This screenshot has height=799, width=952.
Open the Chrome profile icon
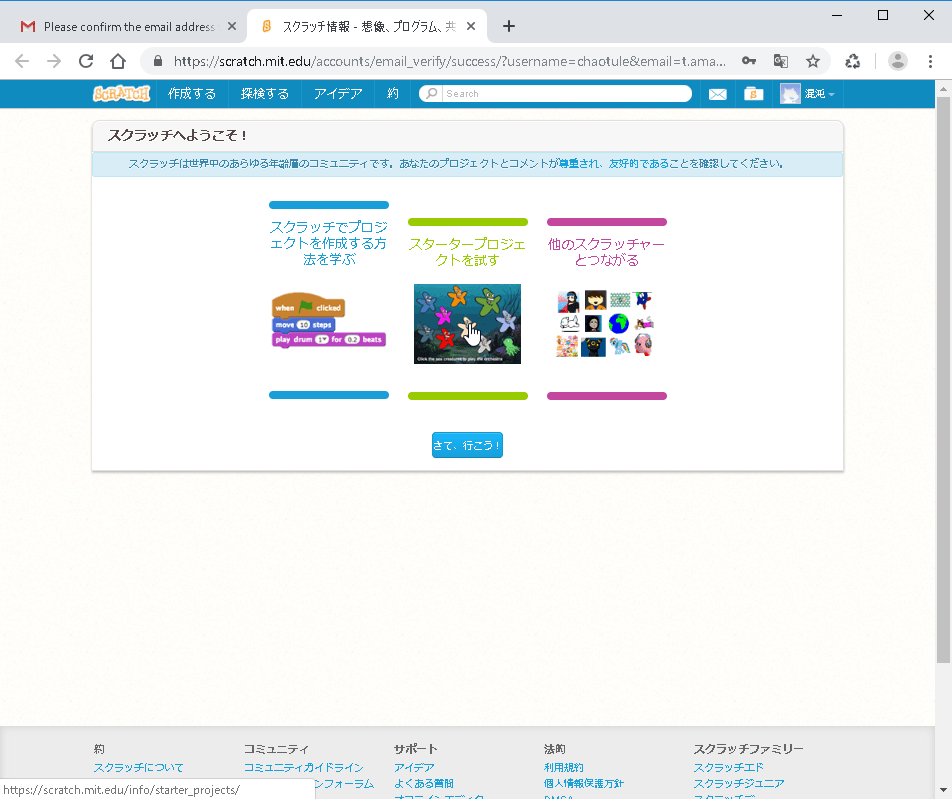coord(898,61)
